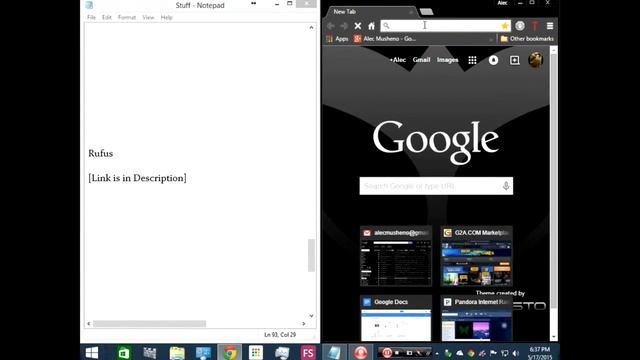Go back in Chrome browser
The width and height of the screenshot is (640, 360).
[331, 26]
